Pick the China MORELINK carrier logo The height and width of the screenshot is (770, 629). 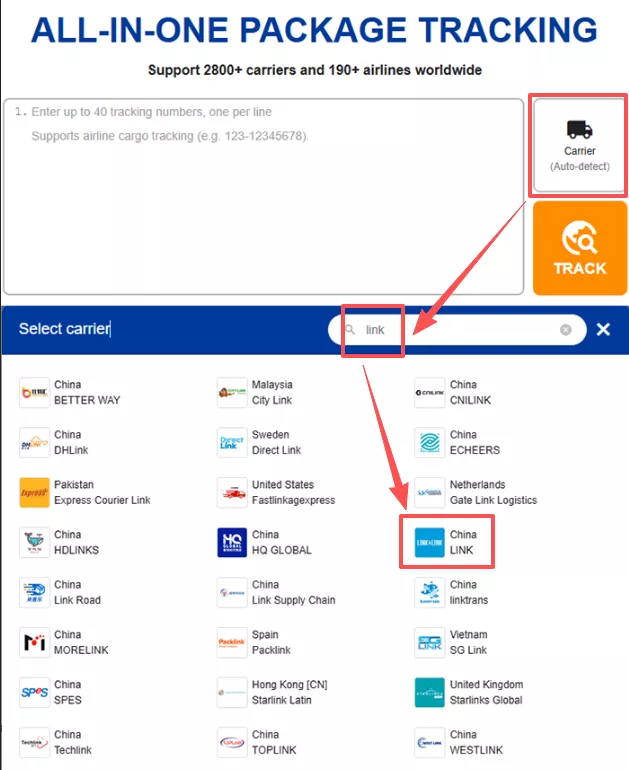click(34, 642)
